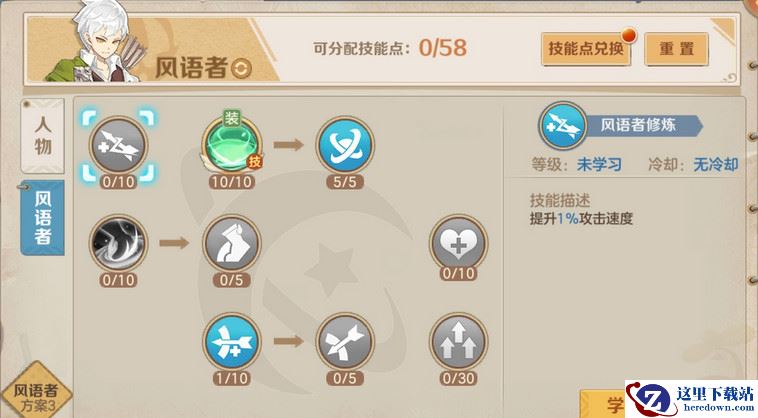Open the 风语者 side tab
Image resolution: width=758 pixels, height=418 pixels.
43,217
